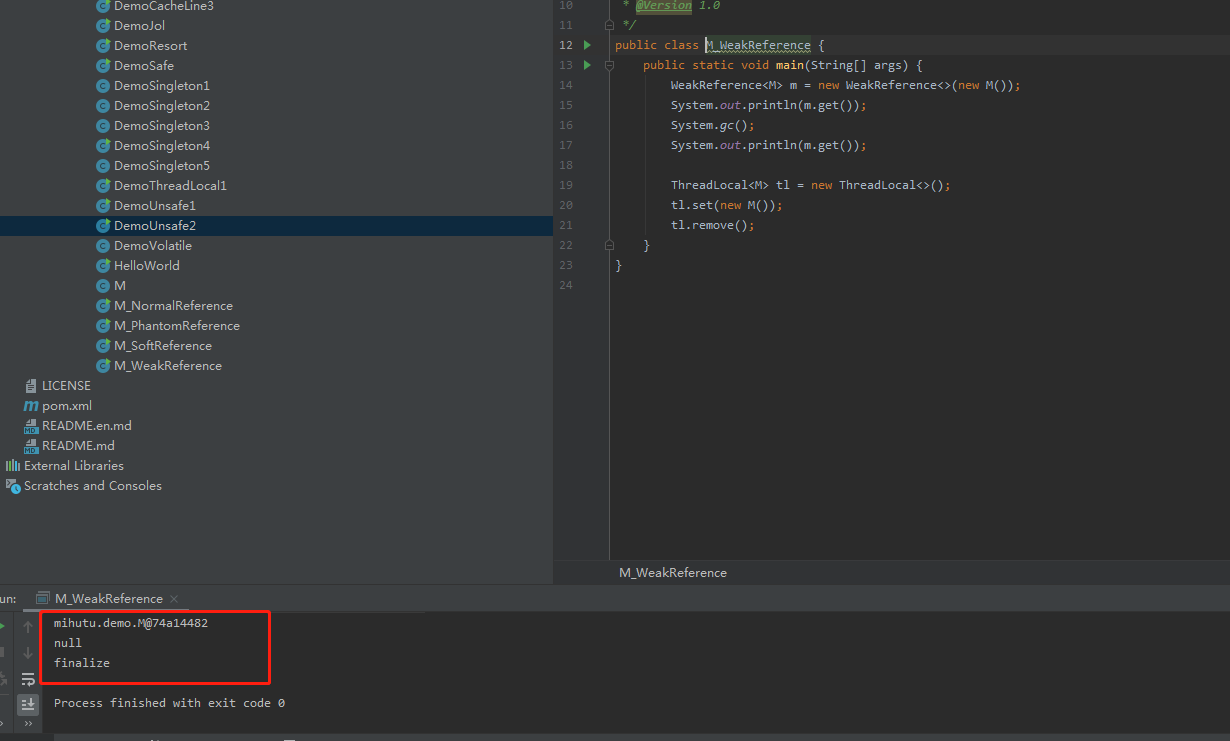Collapse the main method fold marker on line 13
The width and height of the screenshot is (1230, 741).
pyautogui.click(x=608, y=65)
